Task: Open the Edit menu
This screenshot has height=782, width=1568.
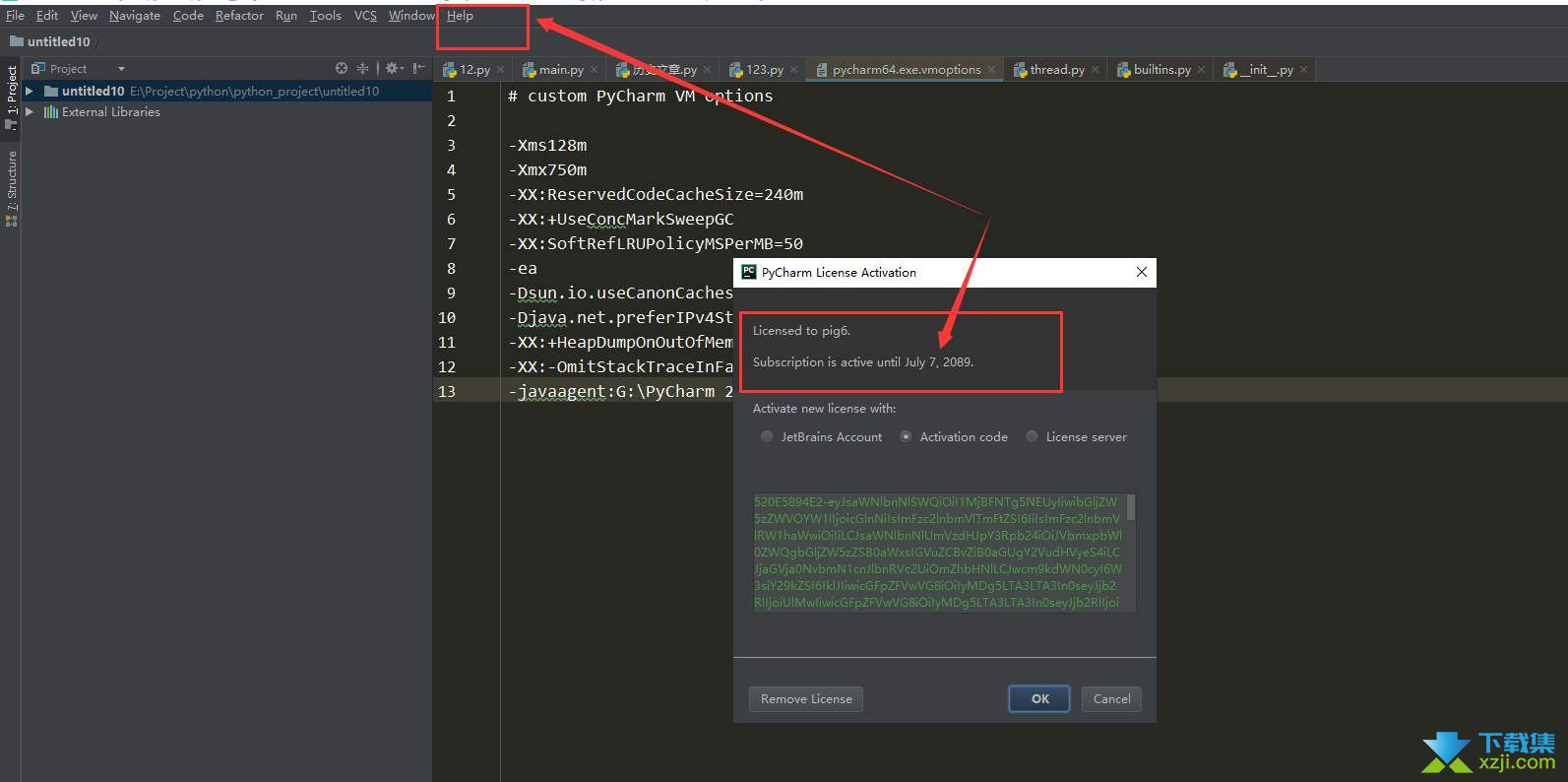Action: (x=47, y=16)
